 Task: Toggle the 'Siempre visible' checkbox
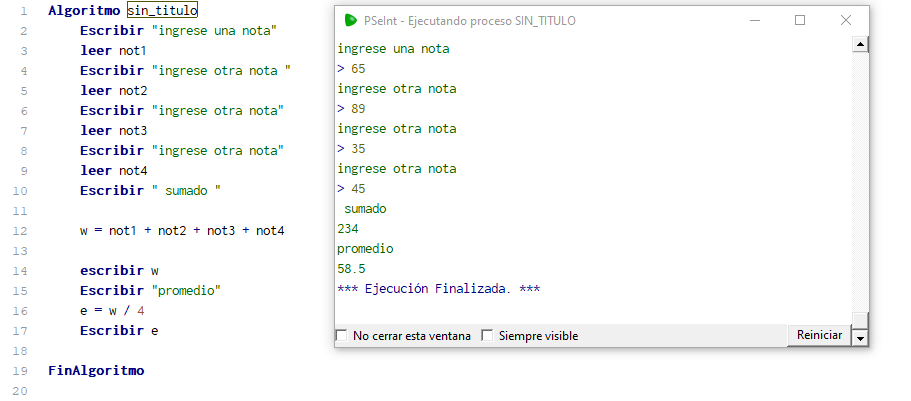[x=487, y=335]
